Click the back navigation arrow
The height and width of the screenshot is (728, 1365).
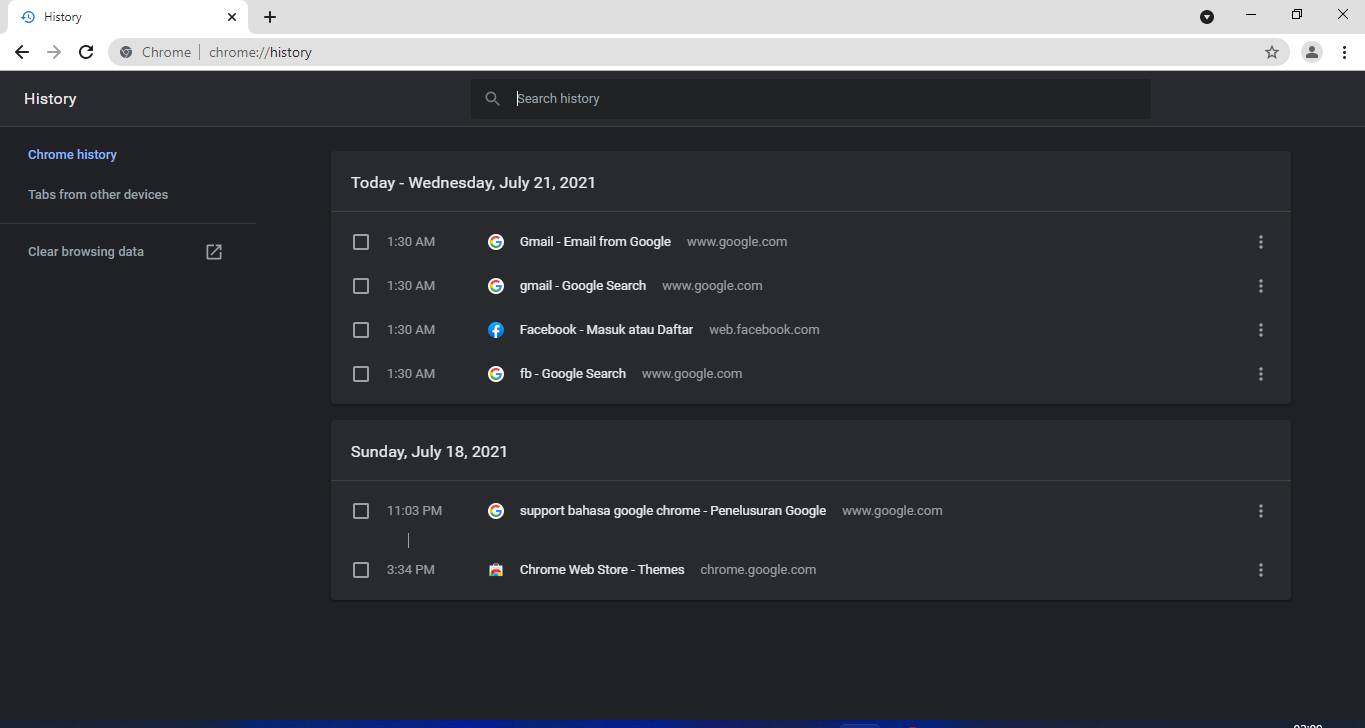pos(22,52)
